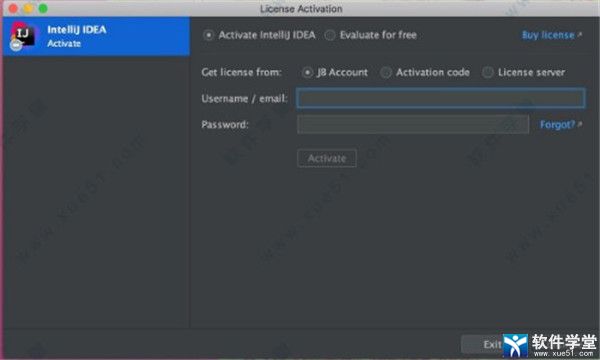The width and height of the screenshot is (600, 360).
Task: Click into the Password field
Action: pos(413,124)
